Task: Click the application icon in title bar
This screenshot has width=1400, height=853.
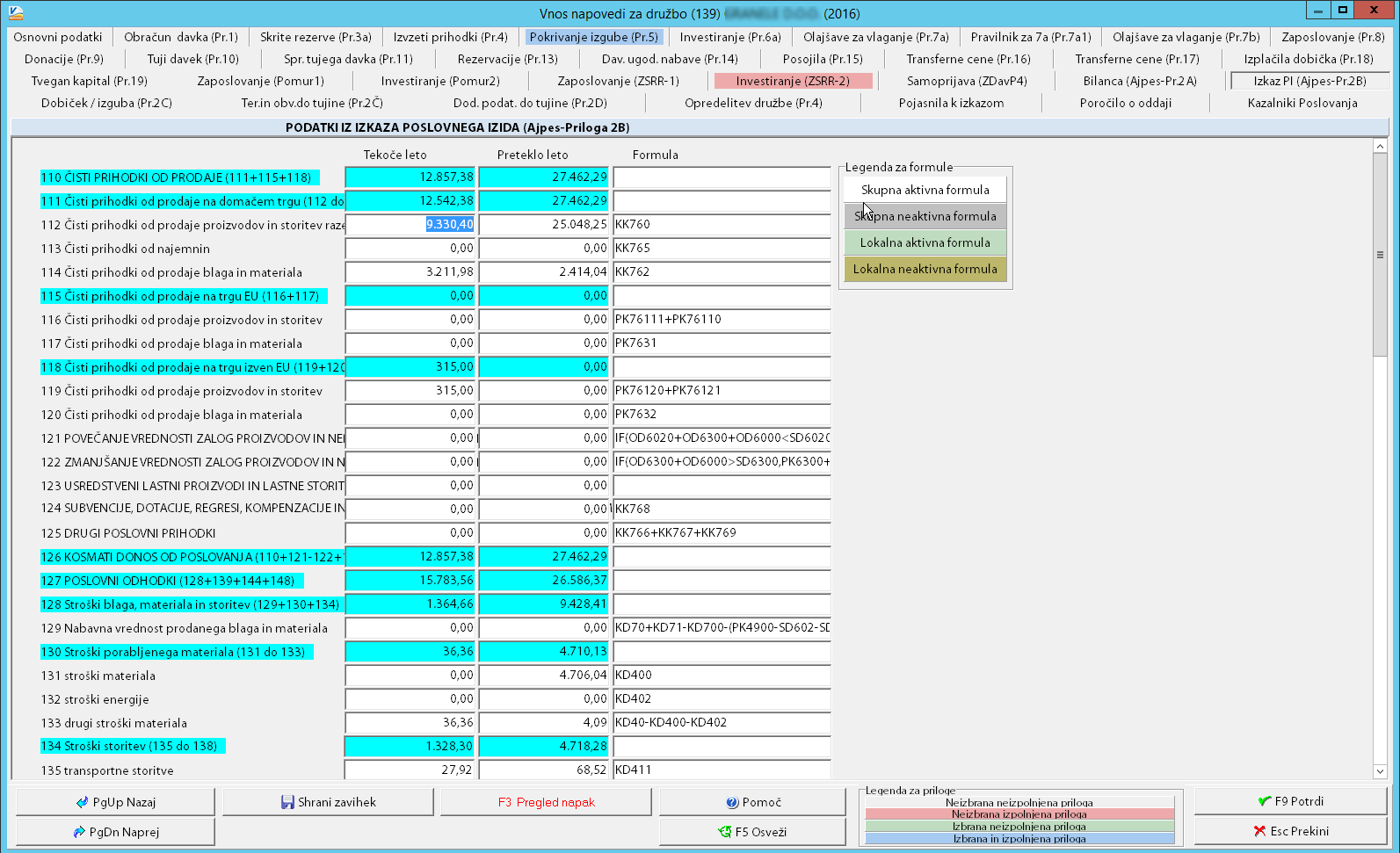Action: pyautogui.click(x=14, y=13)
